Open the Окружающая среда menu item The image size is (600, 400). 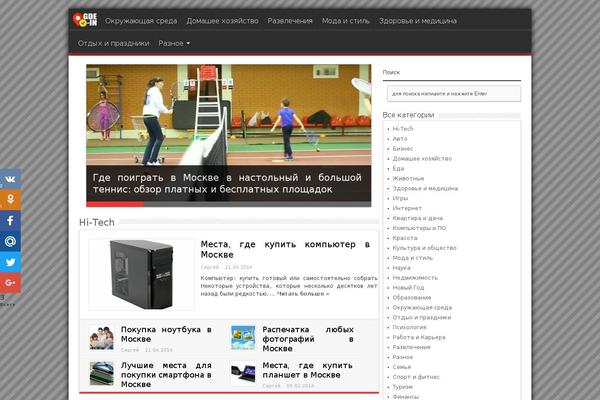(141, 21)
